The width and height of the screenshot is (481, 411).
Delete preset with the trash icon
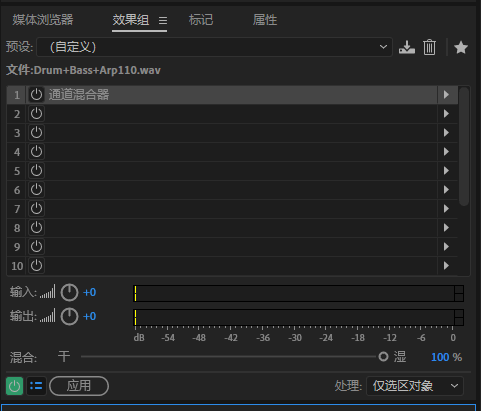429,47
